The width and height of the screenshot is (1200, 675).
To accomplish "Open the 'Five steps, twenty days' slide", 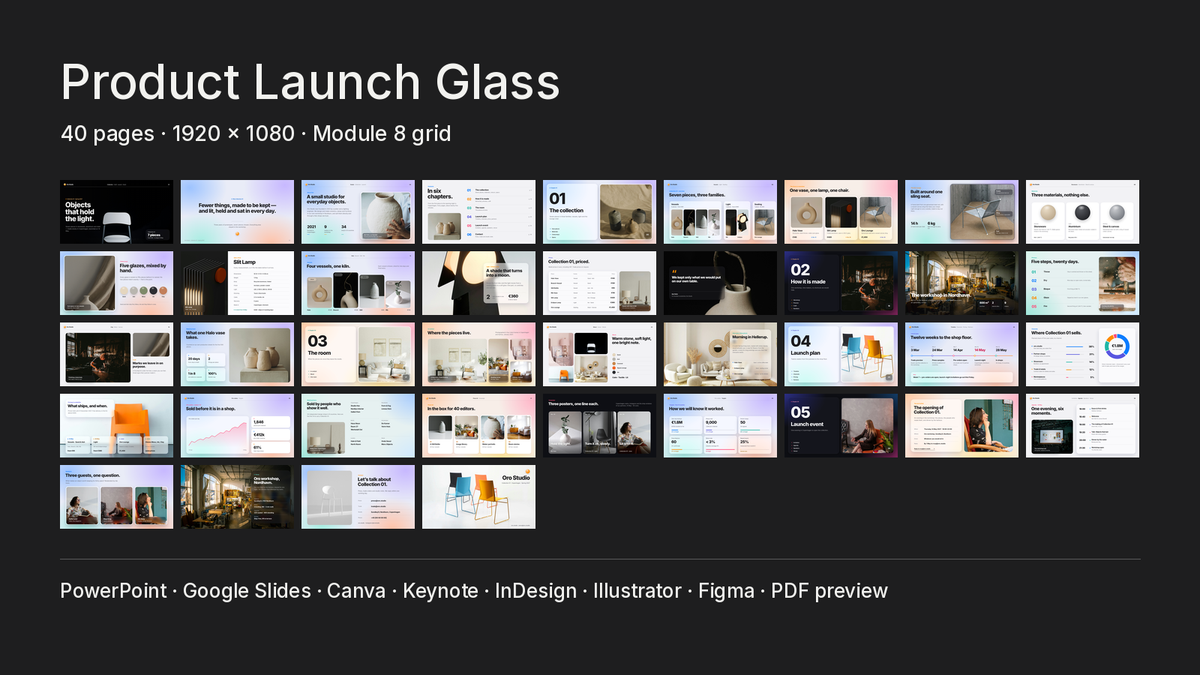I will click(1083, 283).
